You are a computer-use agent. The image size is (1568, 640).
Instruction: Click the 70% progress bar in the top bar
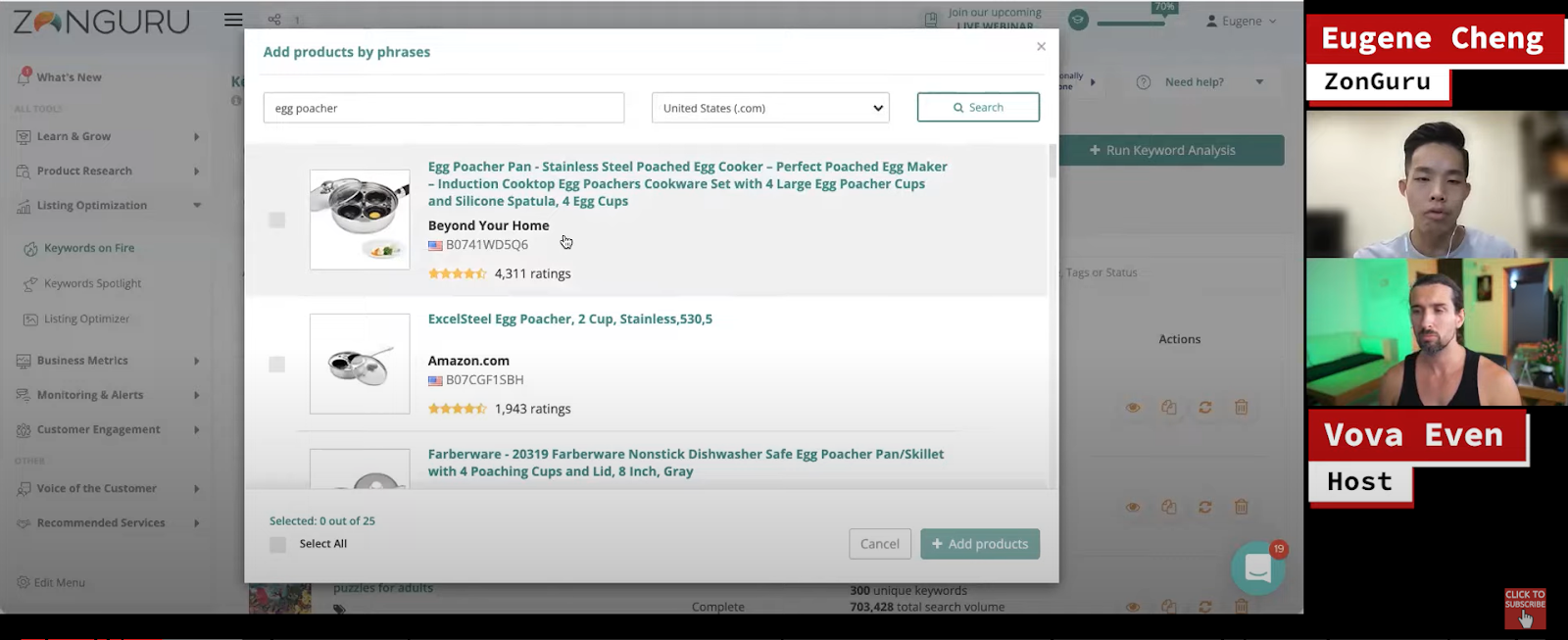[1132, 22]
